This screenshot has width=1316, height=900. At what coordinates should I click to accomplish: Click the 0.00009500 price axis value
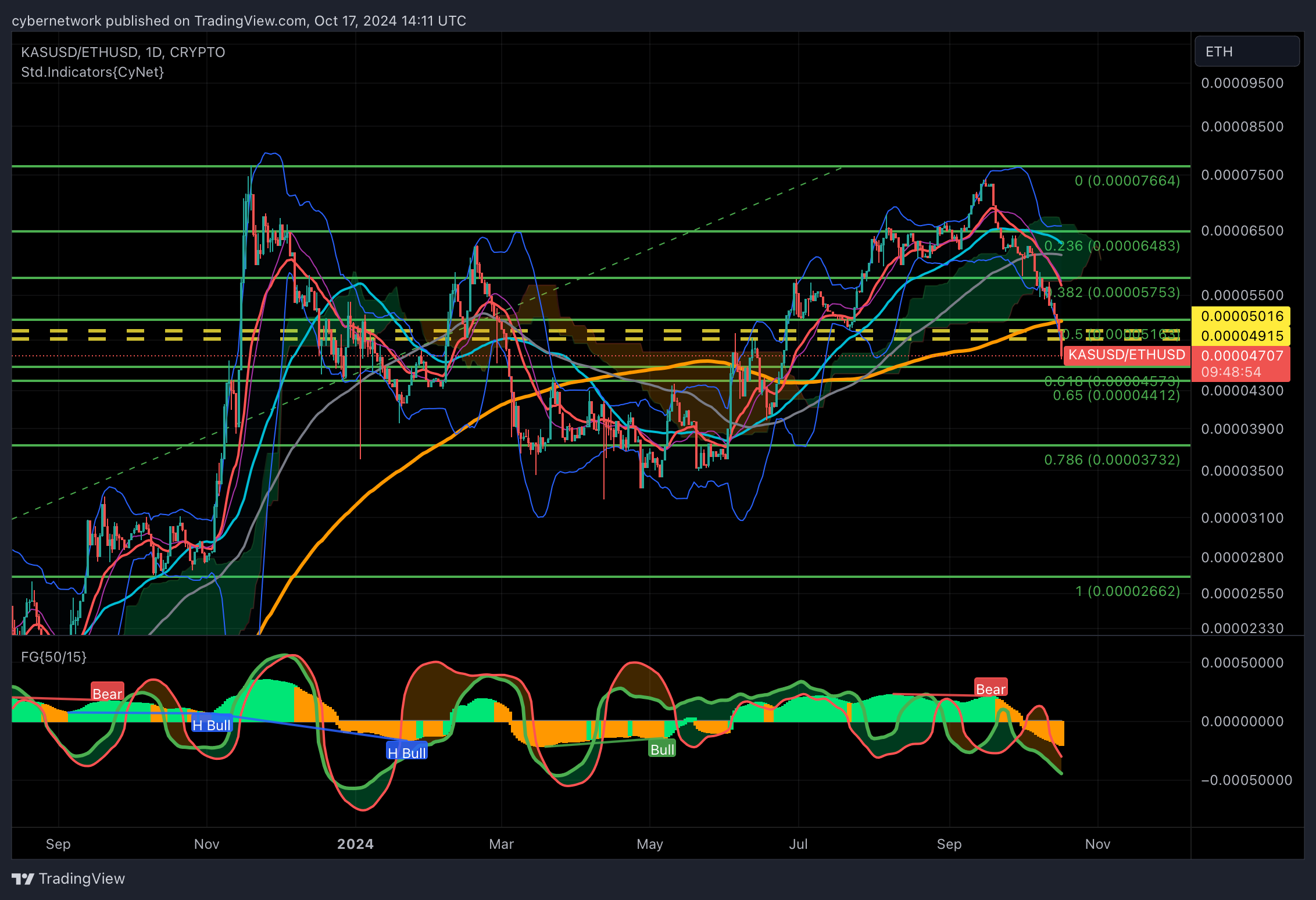coord(1242,83)
